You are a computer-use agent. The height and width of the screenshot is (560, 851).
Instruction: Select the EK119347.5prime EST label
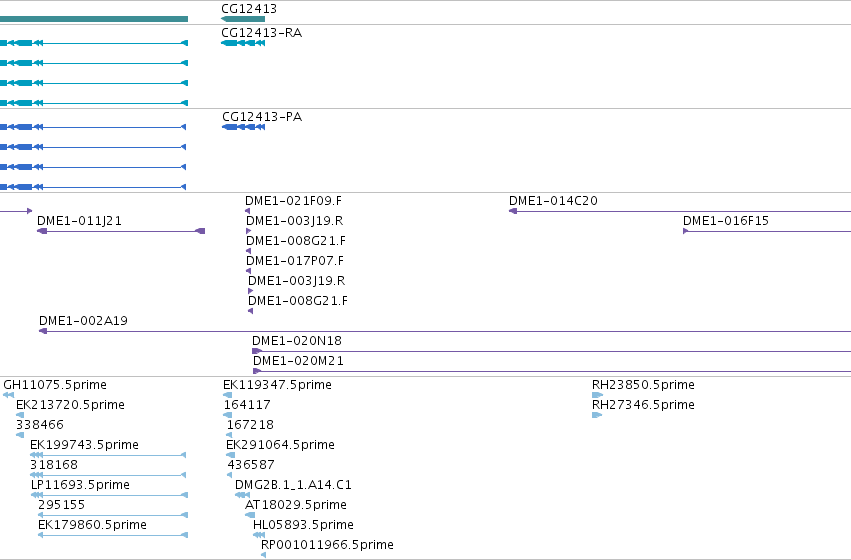click(277, 385)
